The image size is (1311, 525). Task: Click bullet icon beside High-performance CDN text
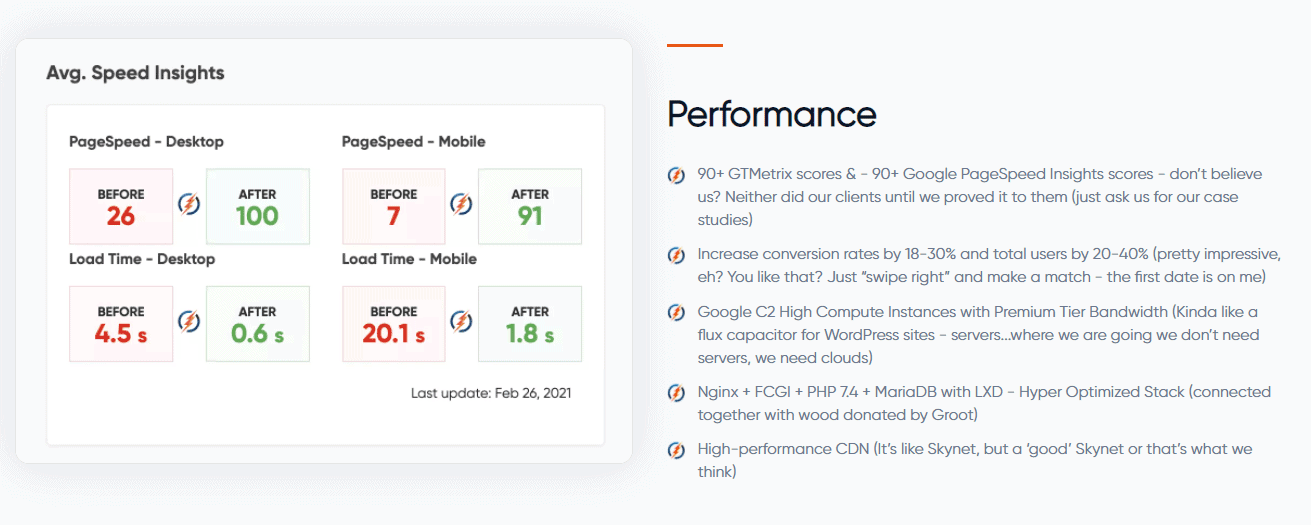tap(676, 450)
